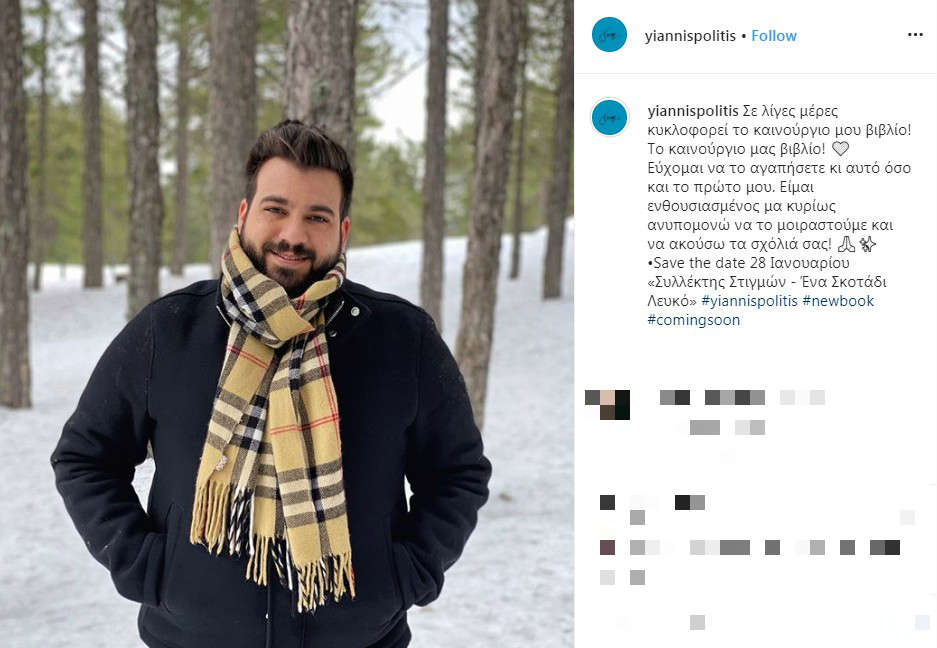Click the blue avatar beside the caption
This screenshot has height=648, width=937.
pyautogui.click(x=609, y=117)
